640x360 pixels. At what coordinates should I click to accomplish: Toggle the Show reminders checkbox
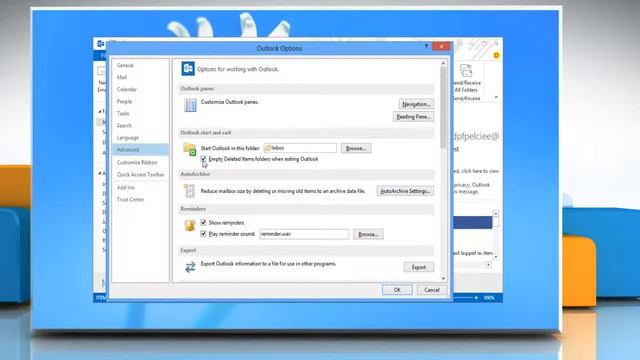pos(203,222)
